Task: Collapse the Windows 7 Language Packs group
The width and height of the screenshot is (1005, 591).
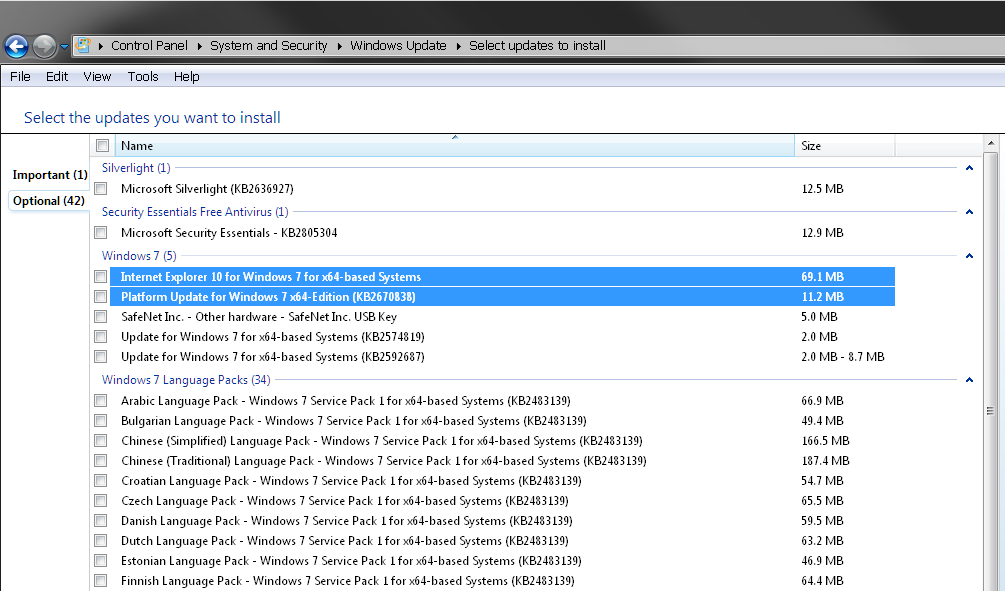Action: pyautogui.click(x=969, y=380)
